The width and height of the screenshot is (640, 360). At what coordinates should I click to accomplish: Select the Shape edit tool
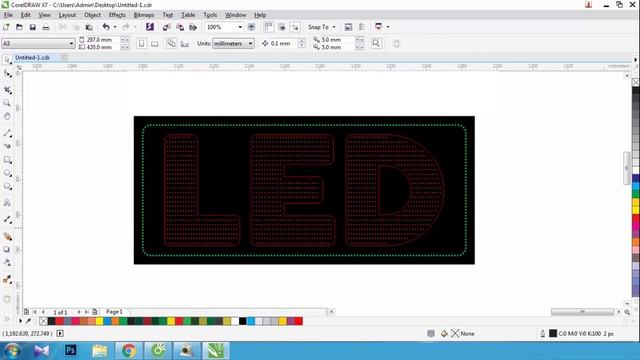click(7, 74)
